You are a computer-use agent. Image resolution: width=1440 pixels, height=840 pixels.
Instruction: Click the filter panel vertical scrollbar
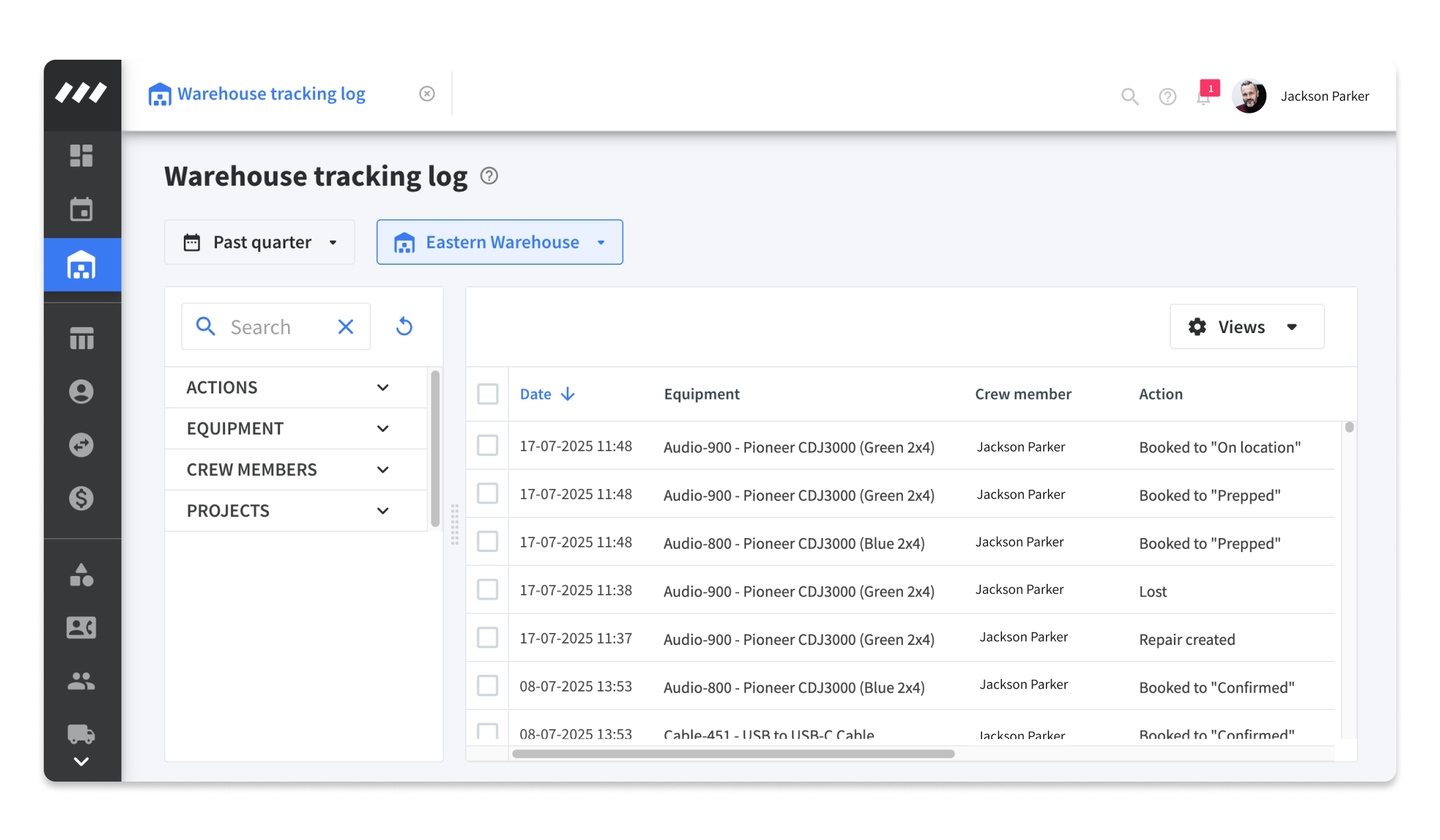[x=435, y=449]
